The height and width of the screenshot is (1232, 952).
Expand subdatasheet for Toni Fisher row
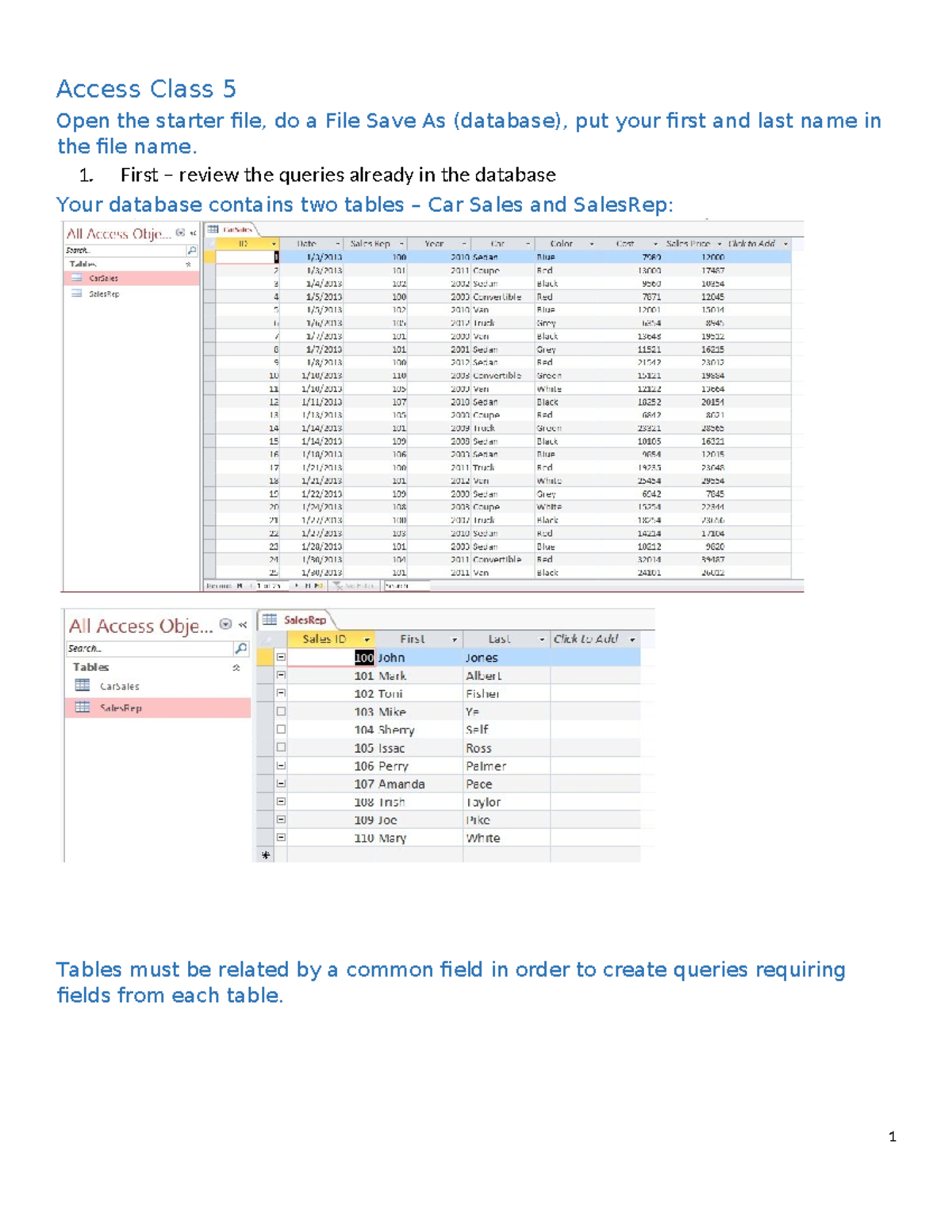pos(281,693)
